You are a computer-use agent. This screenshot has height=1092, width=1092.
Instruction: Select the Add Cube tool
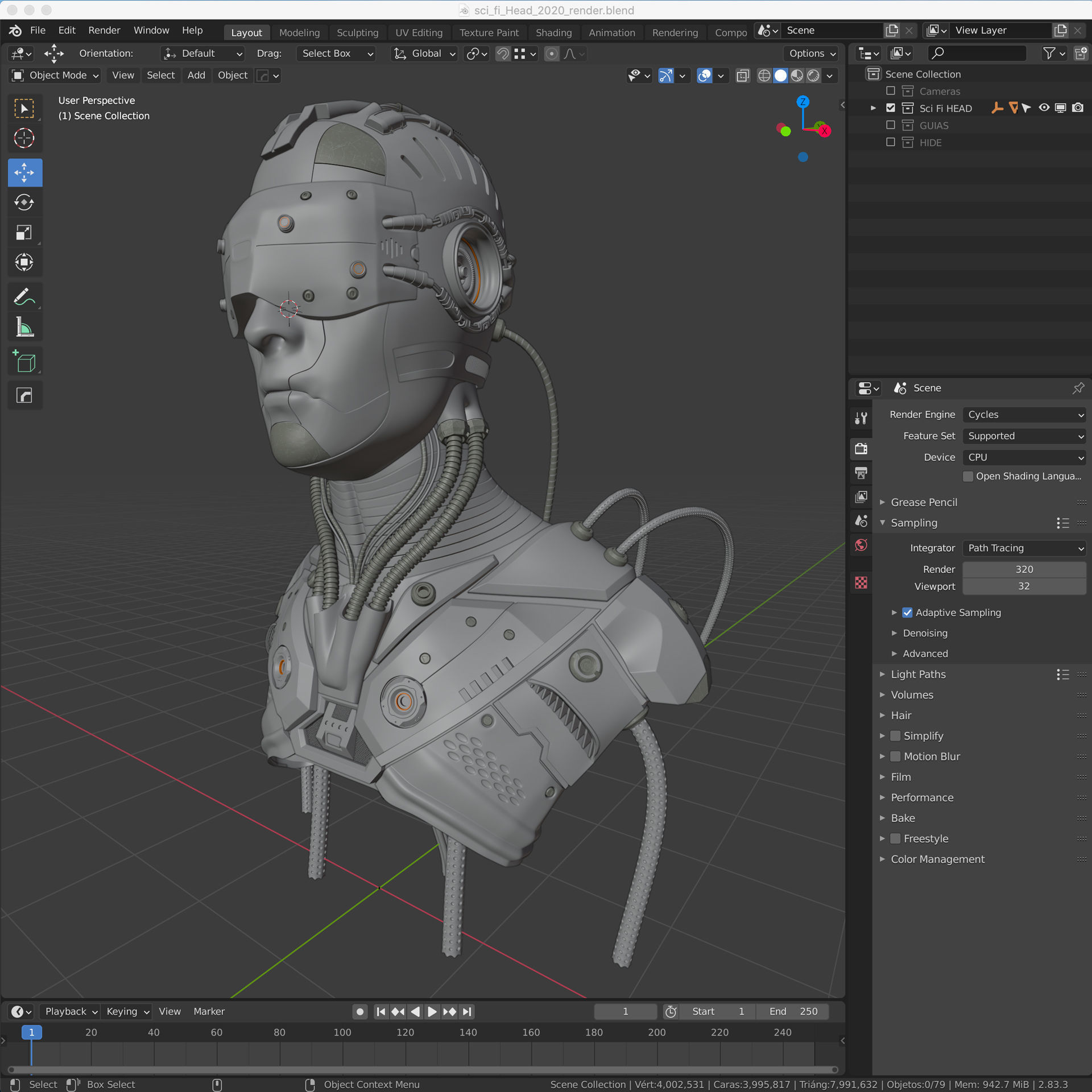click(24, 361)
